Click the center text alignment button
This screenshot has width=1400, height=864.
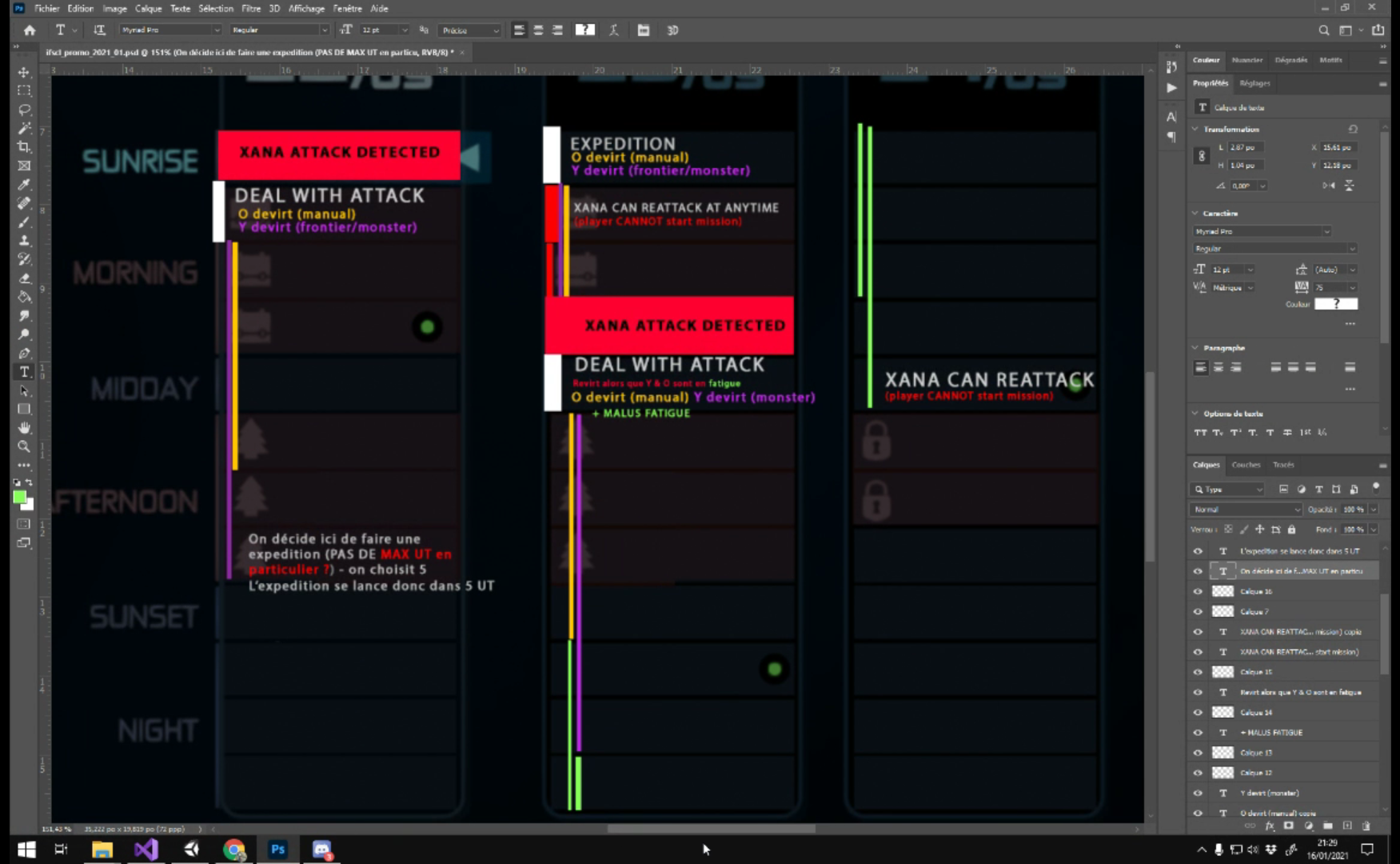coord(538,30)
